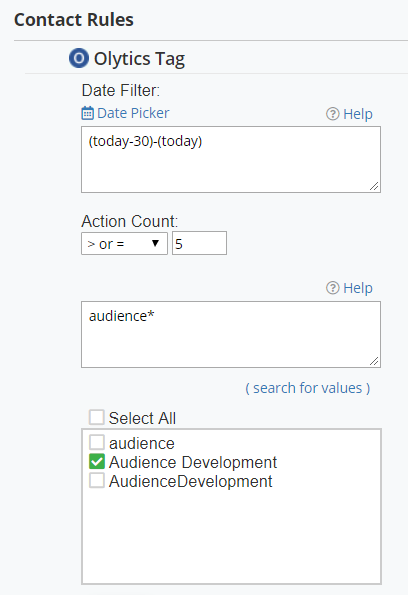Viewport: 408px width, 595px height.
Task: Click the question mark icon above date filter
Action: [332, 114]
